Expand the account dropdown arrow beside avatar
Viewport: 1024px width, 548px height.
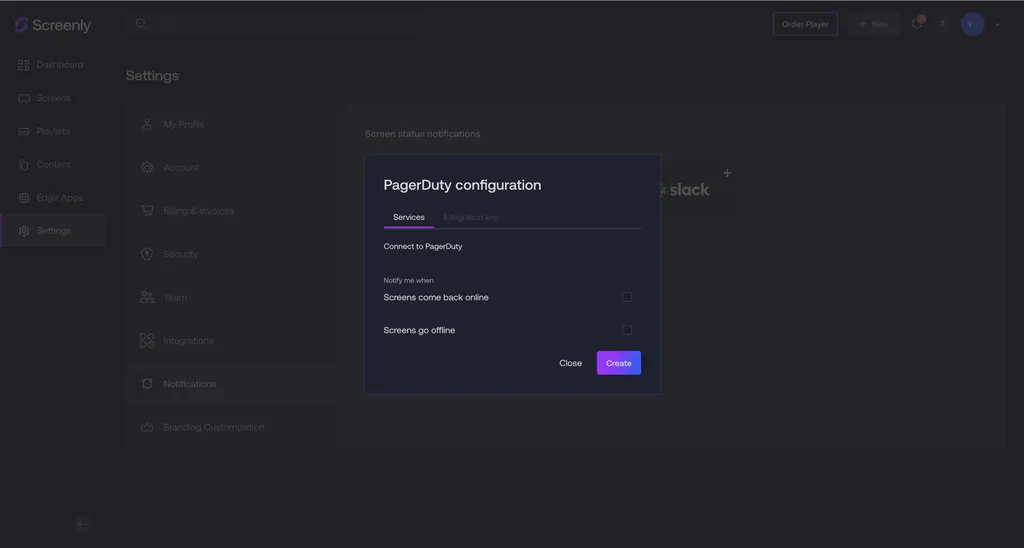coord(997,25)
